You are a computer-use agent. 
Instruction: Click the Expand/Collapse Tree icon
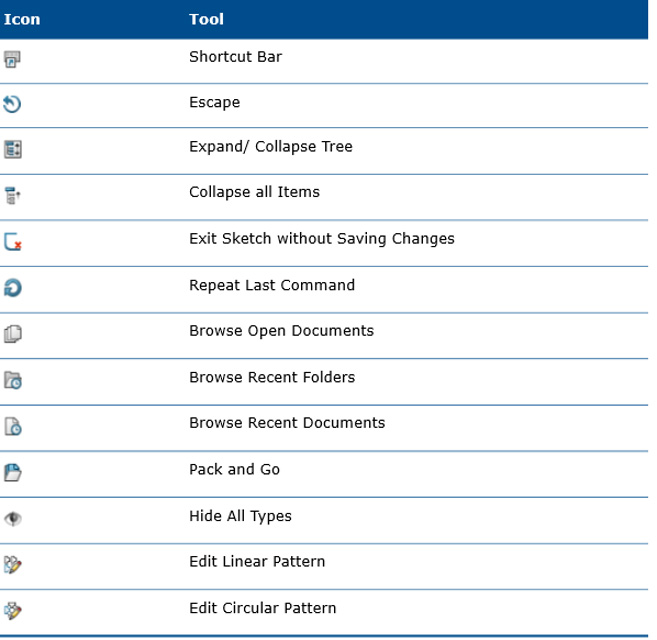pos(13,149)
